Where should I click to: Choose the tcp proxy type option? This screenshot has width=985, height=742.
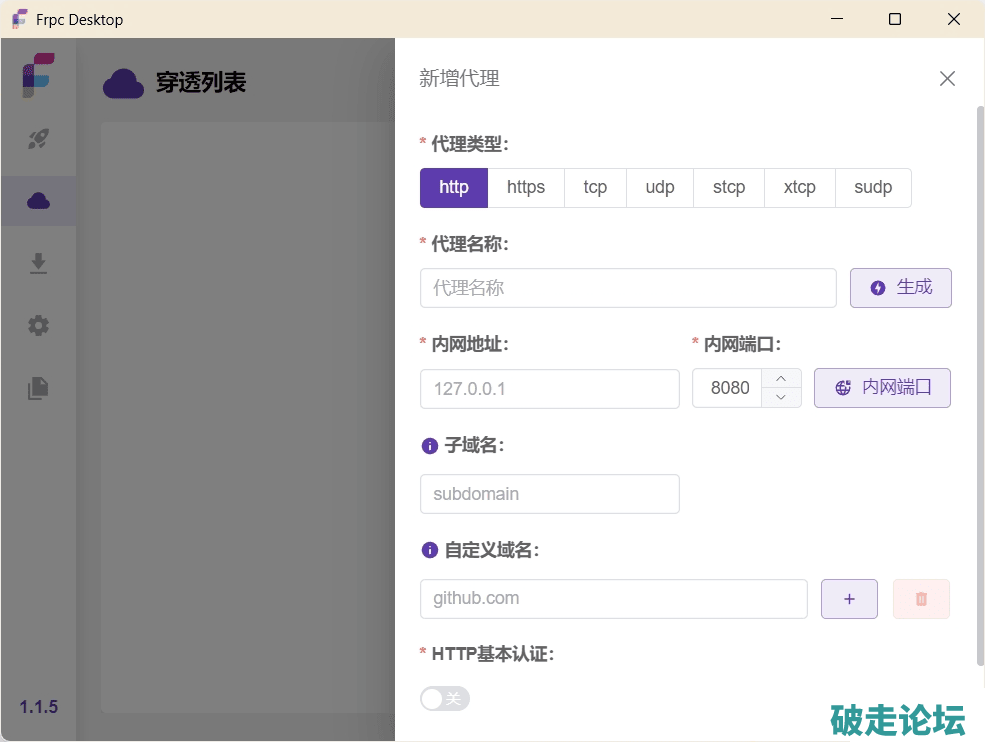pos(595,188)
